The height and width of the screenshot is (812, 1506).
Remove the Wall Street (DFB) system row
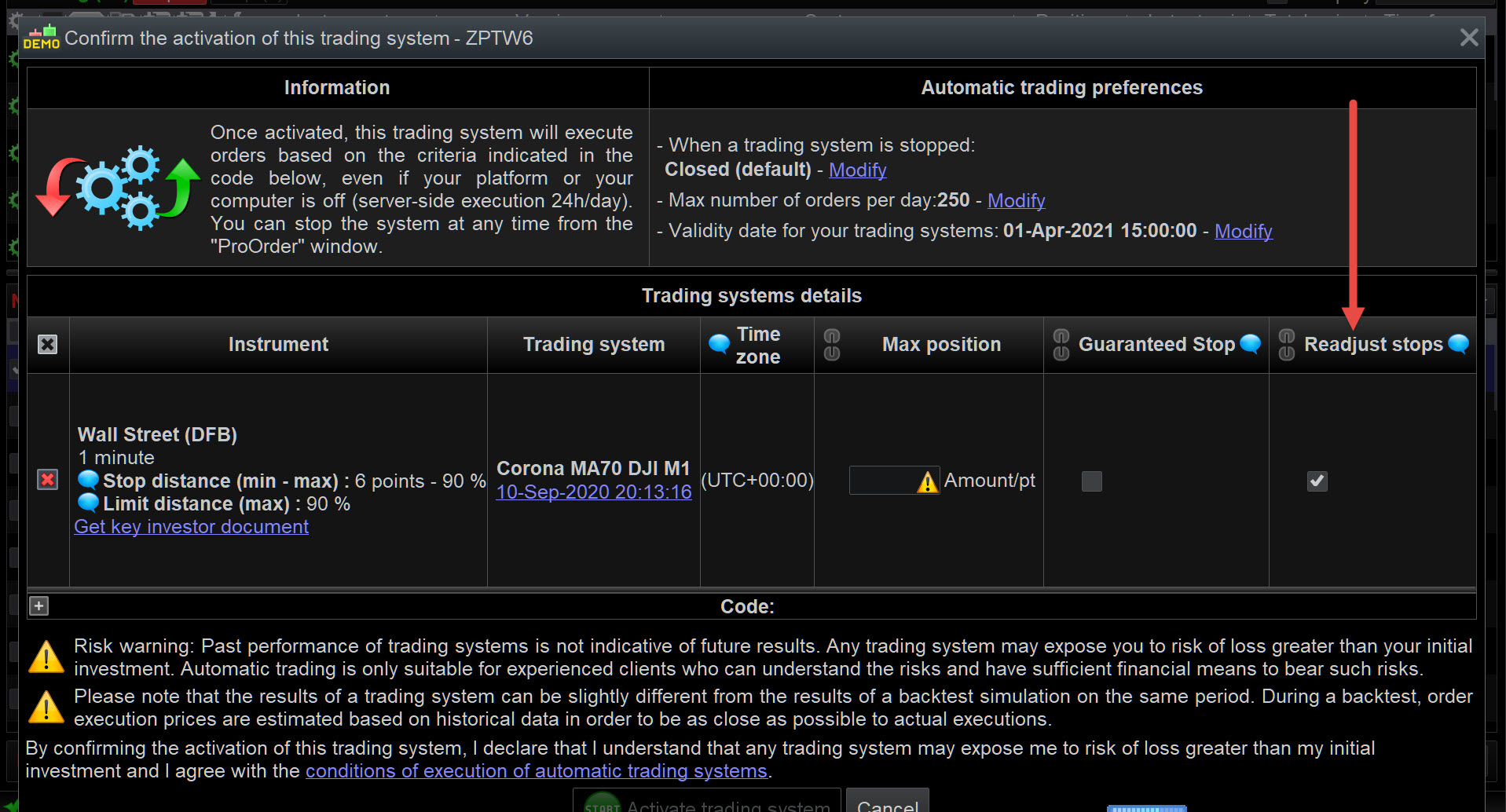(x=47, y=480)
